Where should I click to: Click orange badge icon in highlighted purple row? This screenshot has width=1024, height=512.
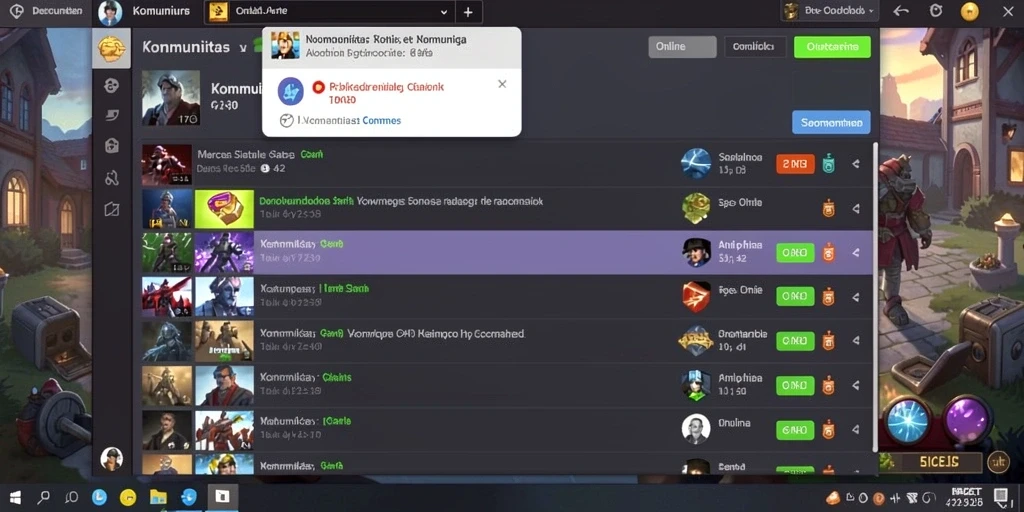click(828, 252)
